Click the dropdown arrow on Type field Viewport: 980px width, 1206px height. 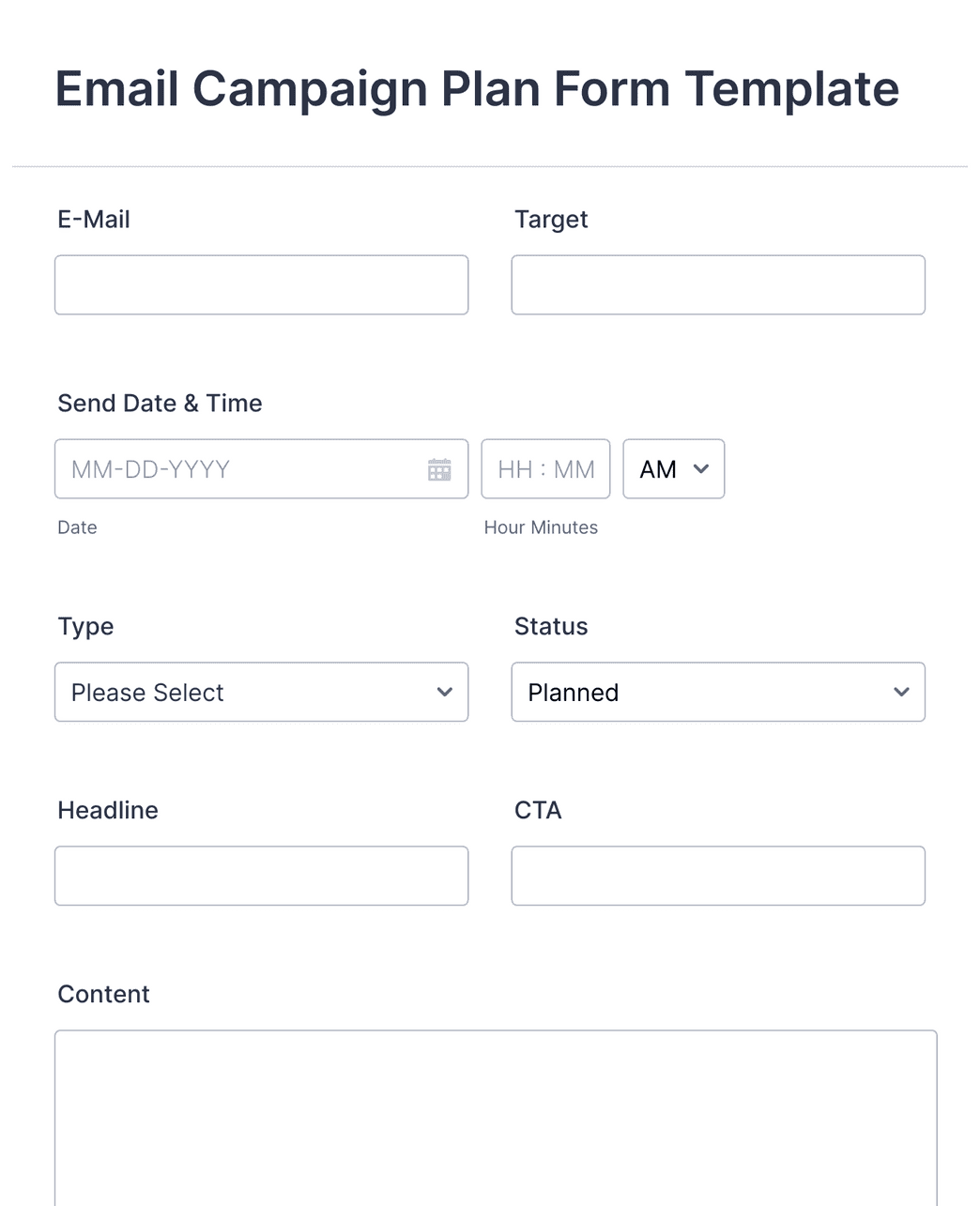(443, 692)
